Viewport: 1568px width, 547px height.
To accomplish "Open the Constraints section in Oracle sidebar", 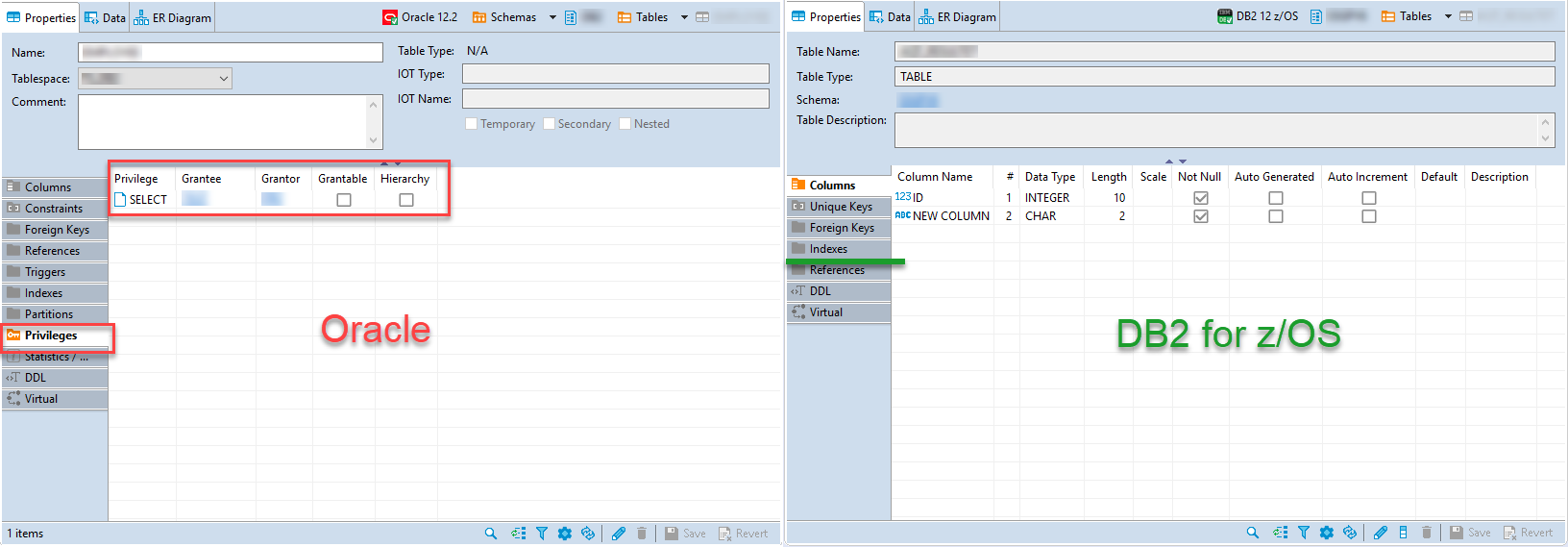I will point(56,209).
